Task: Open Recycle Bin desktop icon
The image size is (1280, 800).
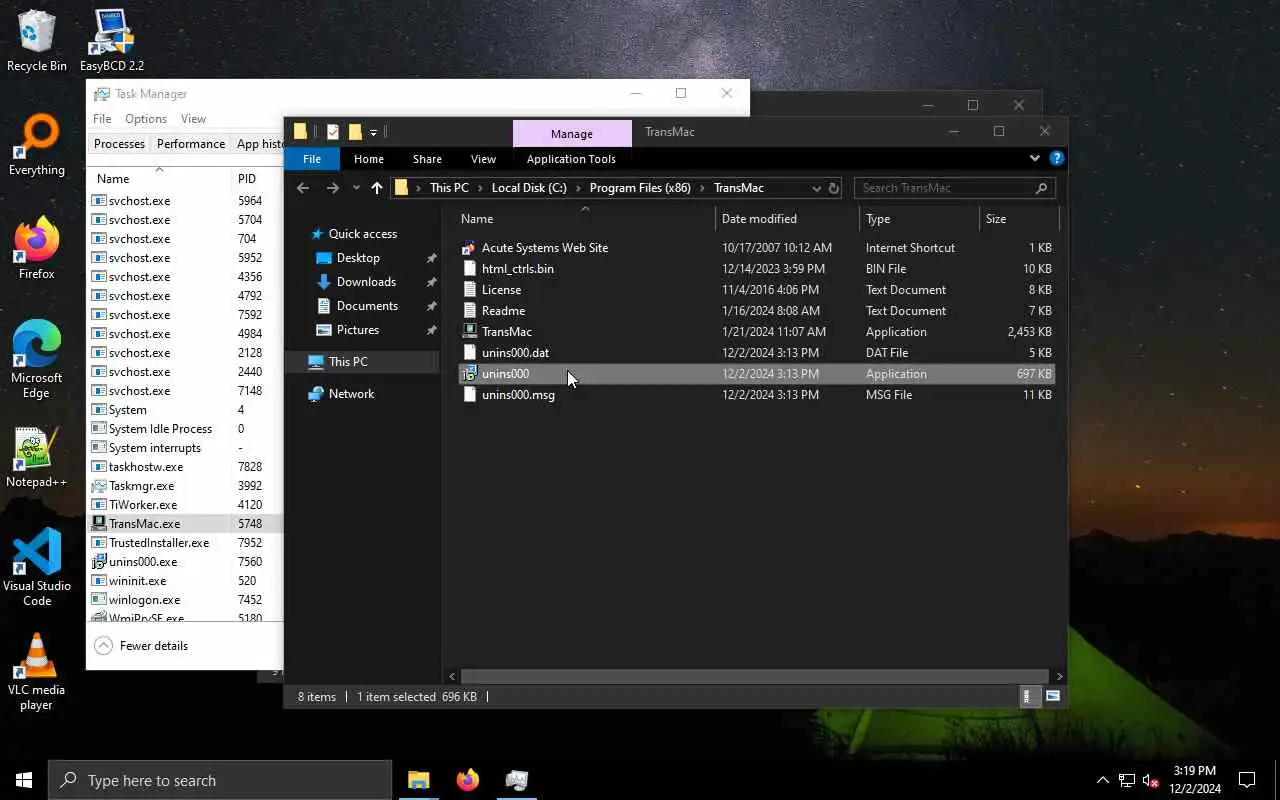Action: click(36, 41)
